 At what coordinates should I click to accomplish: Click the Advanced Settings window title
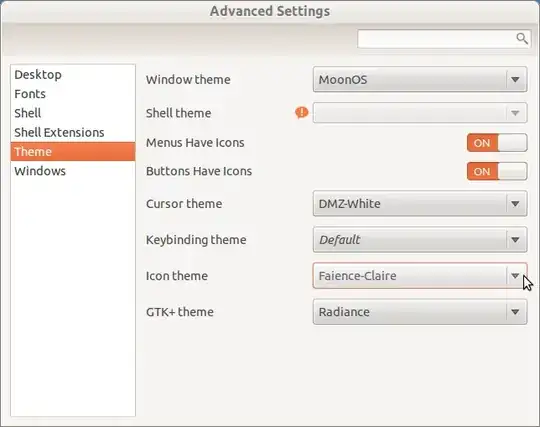270,11
